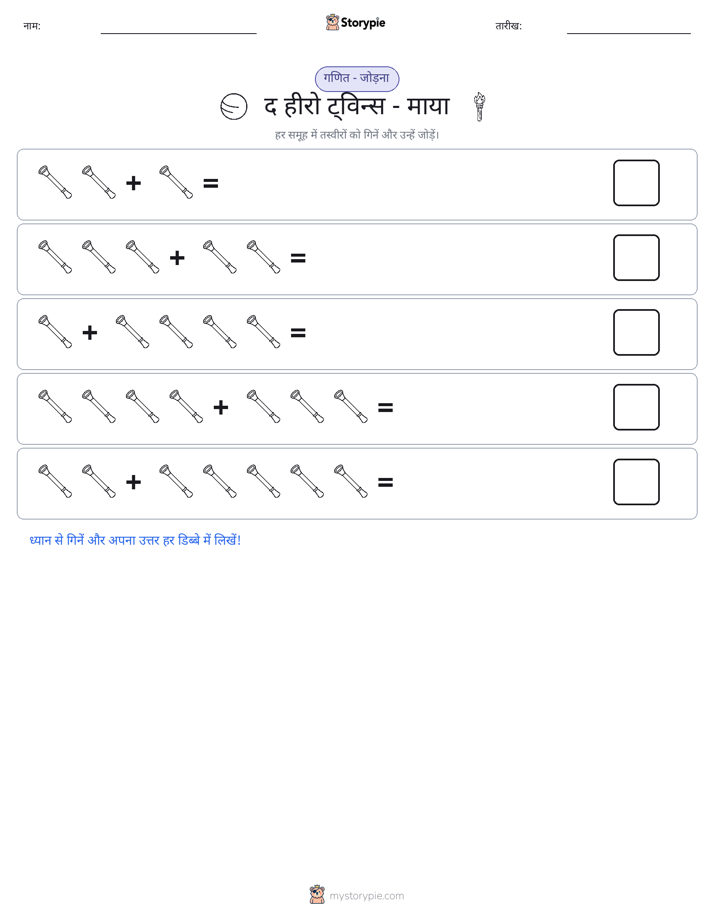This screenshot has height=924, width=714.
Task: Click the first torch in row one
Action: (x=55, y=183)
